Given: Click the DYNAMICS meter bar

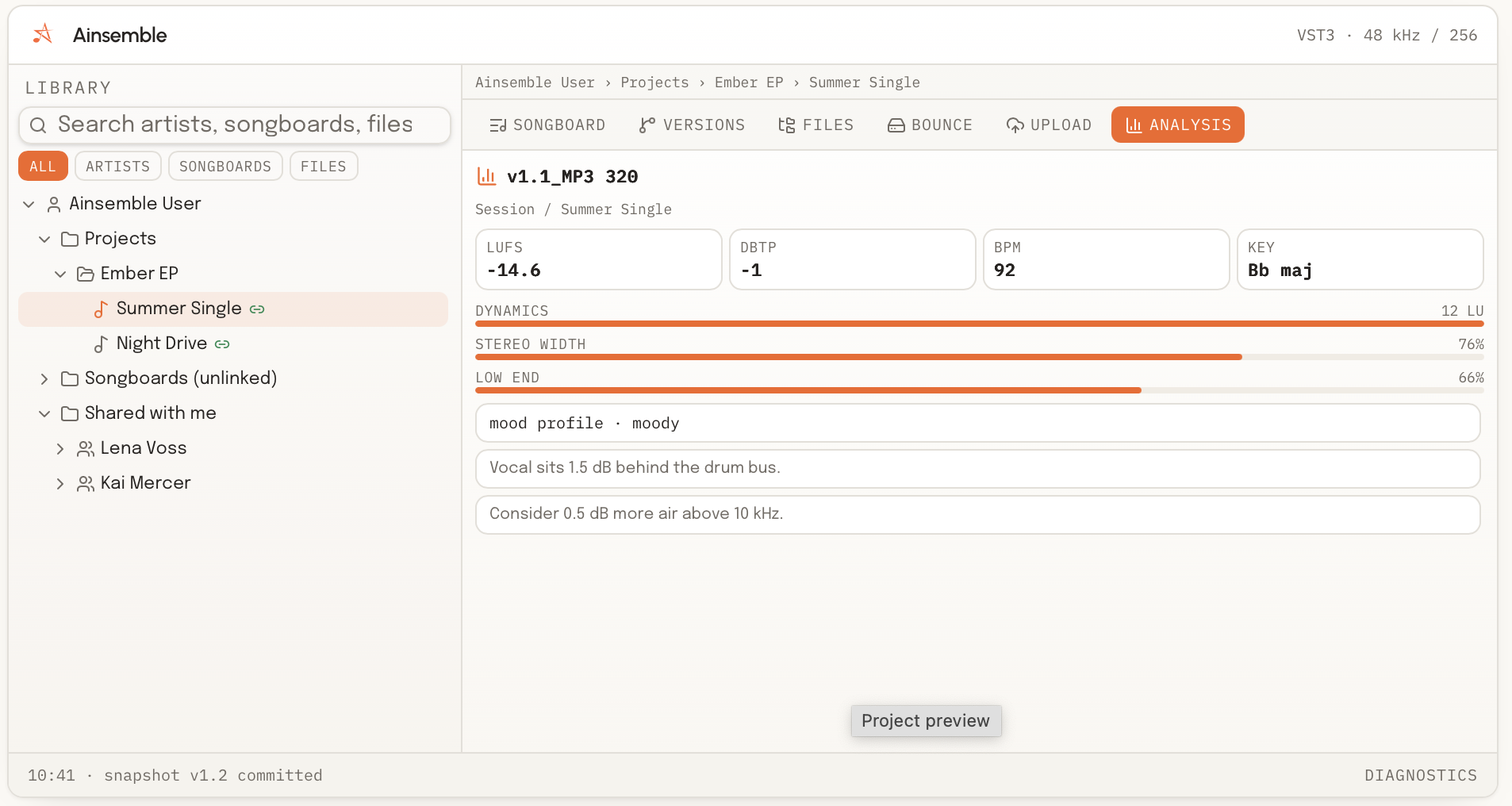Looking at the screenshot, I should (980, 324).
